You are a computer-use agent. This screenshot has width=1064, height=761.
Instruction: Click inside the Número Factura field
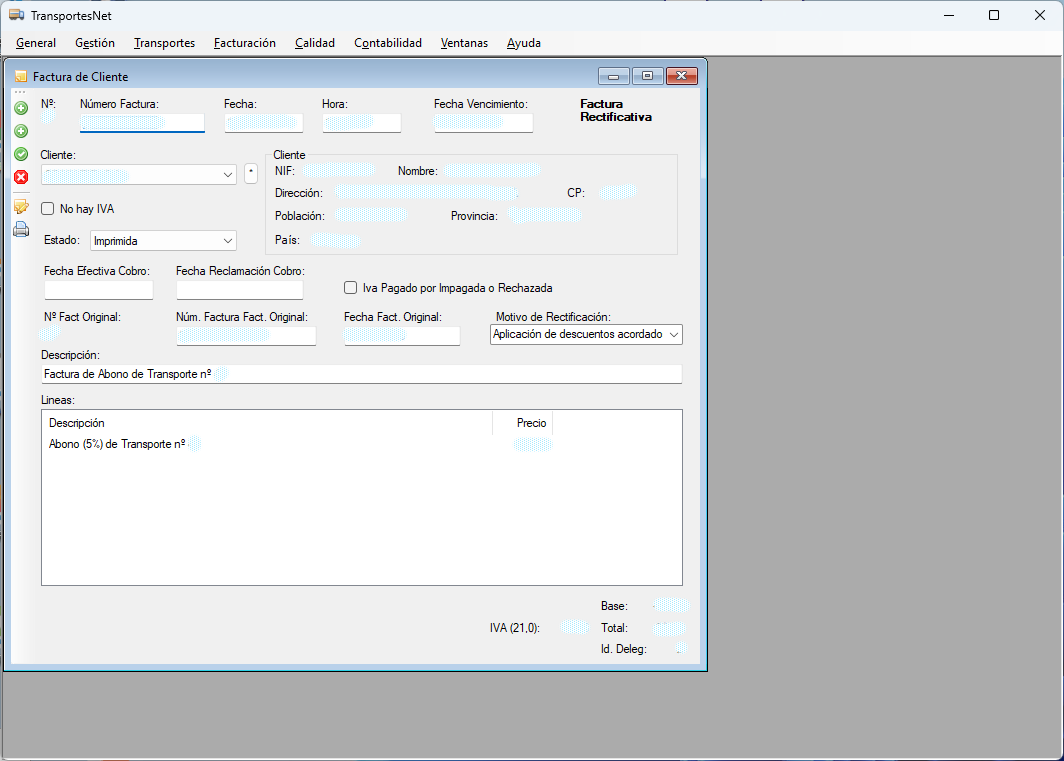[141, 122]
